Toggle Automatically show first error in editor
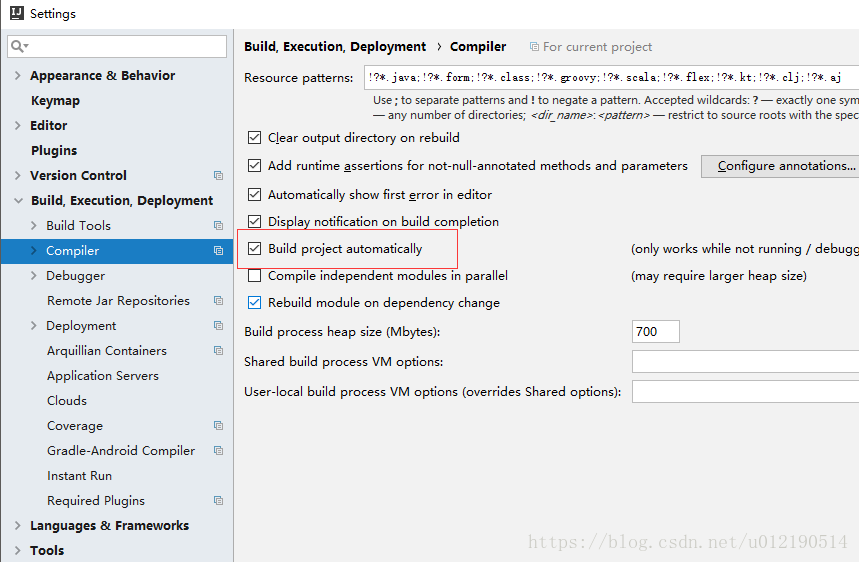This screenshot has width=859, height=562. point(254,194)
